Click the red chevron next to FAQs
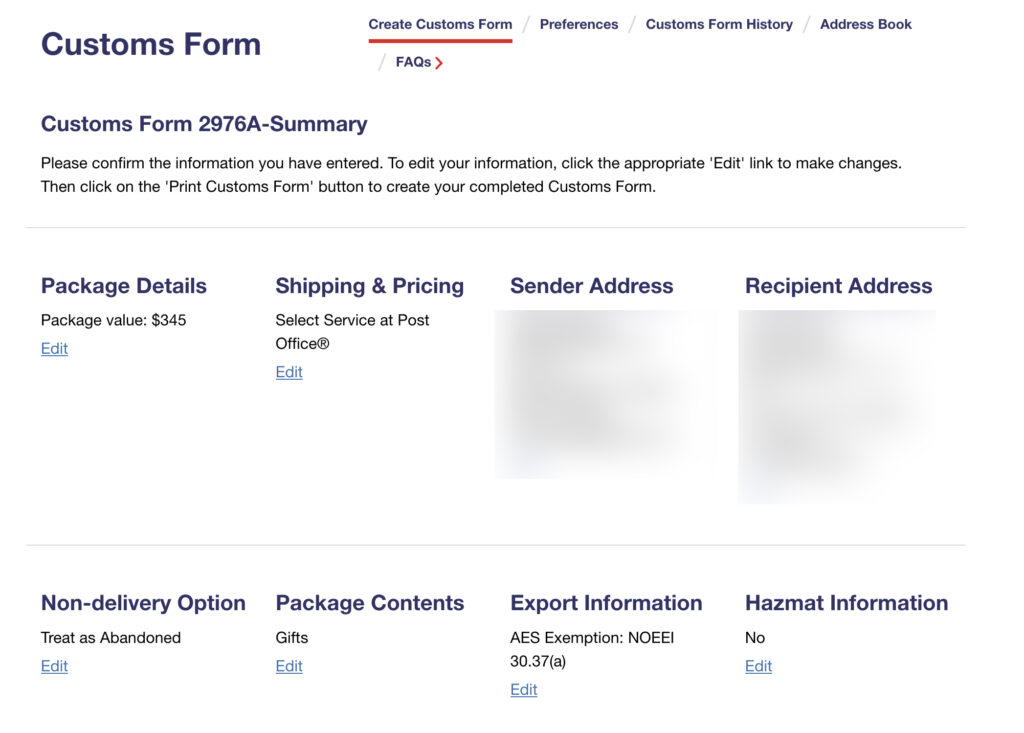1024x733 pixels. tap(439, 63)
